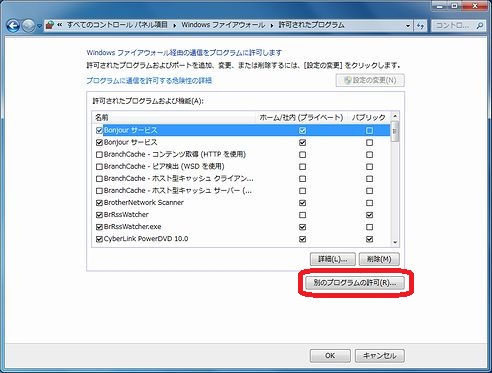Select Windows ファイアウォール breadcrumb
Screen dimensions: 492x373
click(223, 25)
